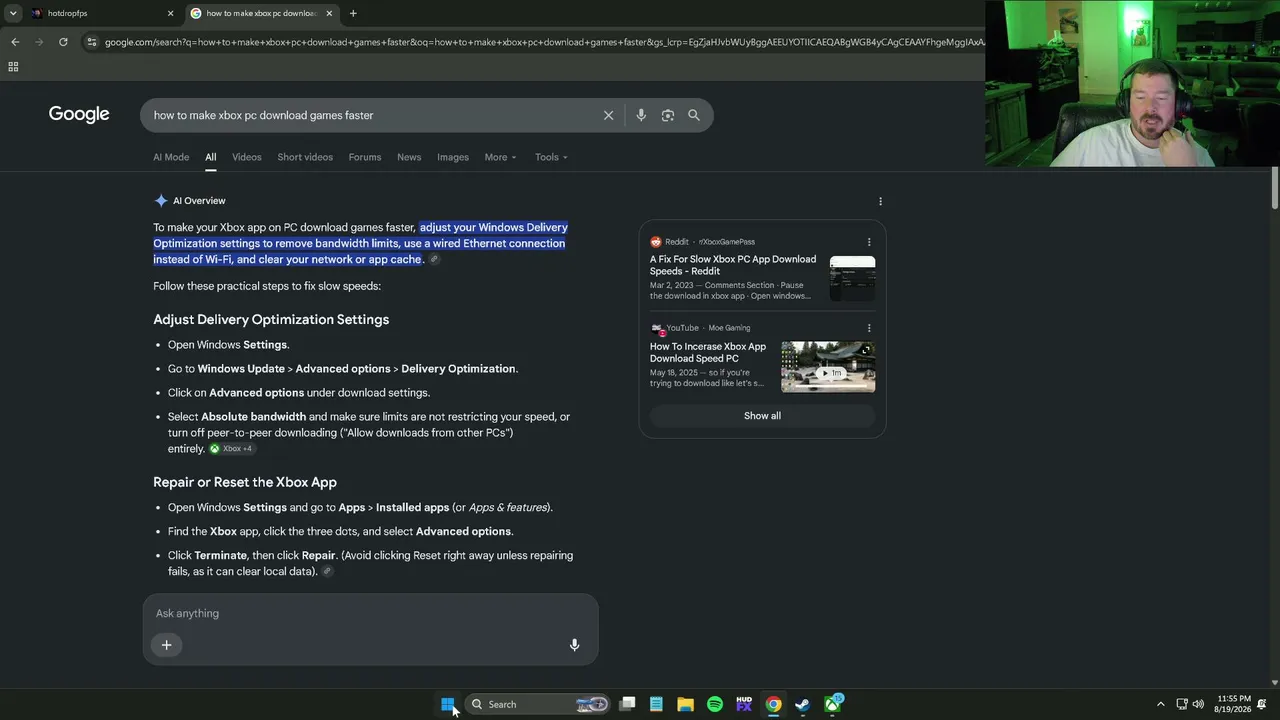Click the Repair or Reset the Xbox App heading
This screenshot has width=1280, height=720.
(245, 482)
